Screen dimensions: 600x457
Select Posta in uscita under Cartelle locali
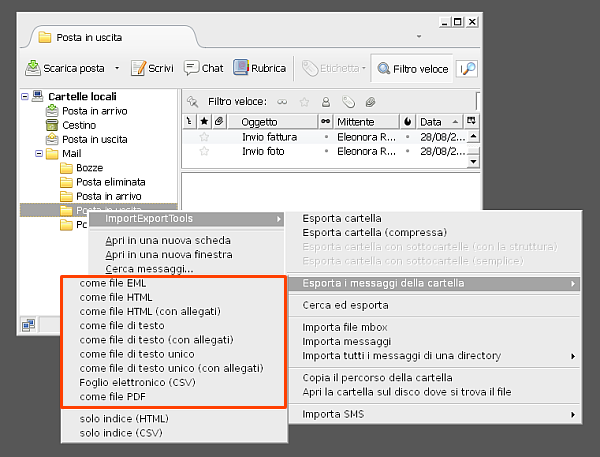click(95, 139)
